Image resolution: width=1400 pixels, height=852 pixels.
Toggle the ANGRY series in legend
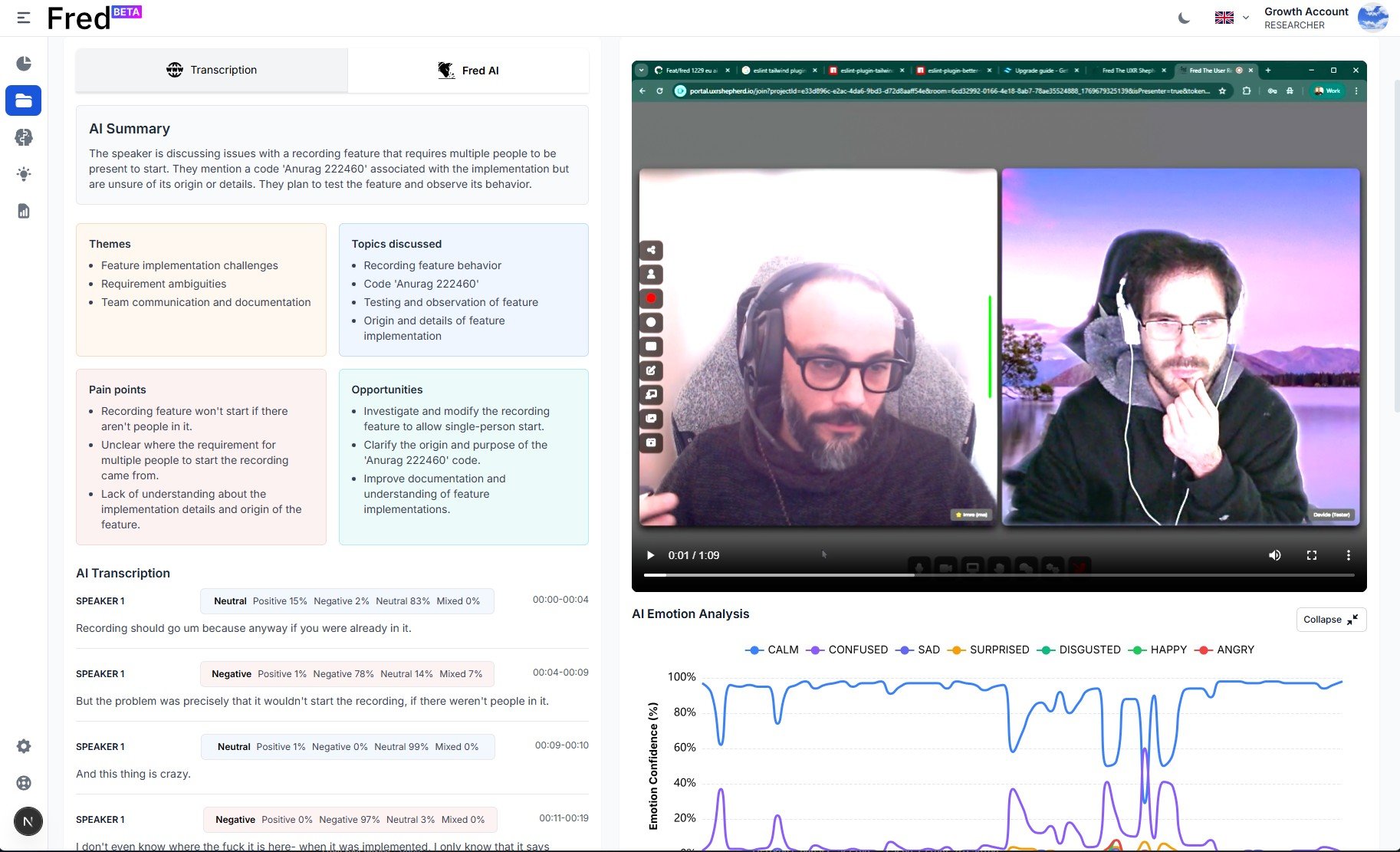coord(1224,650)
